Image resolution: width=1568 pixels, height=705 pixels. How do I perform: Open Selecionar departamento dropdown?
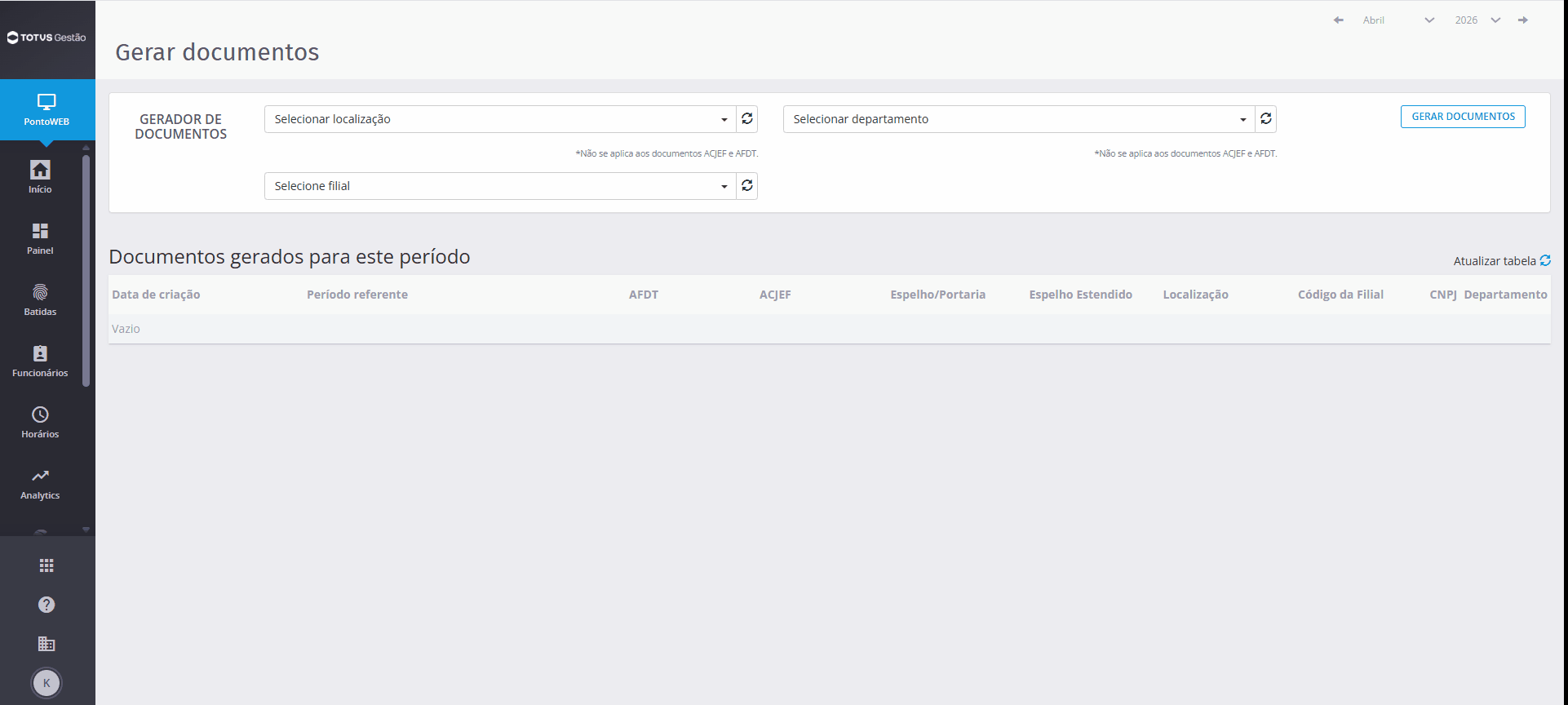(1019, 119)
